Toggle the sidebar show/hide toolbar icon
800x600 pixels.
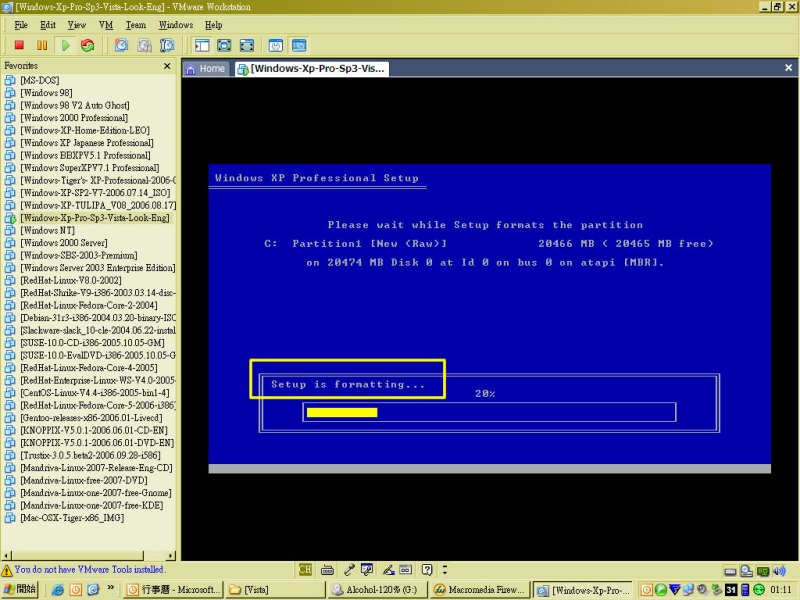(202, 45)
